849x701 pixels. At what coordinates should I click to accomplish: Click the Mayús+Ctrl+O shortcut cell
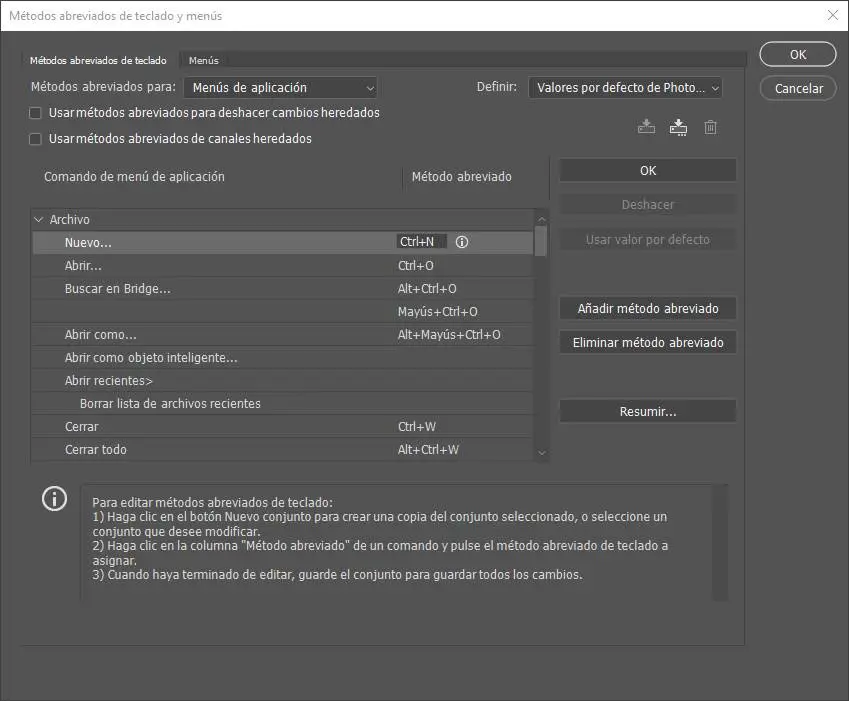(x=437, y=312)
